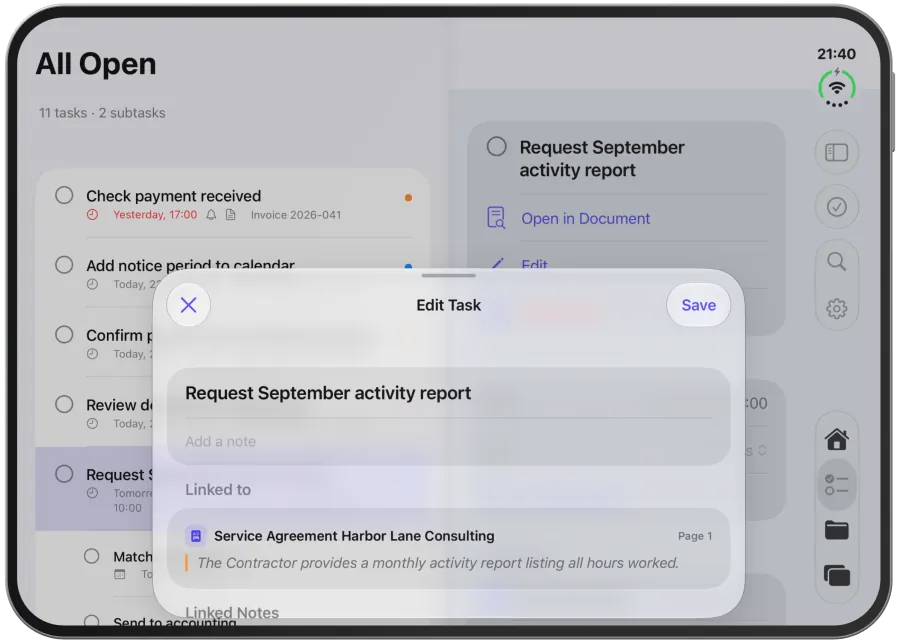This screenshot has height=643, width=900.
Task: Click Edit in the detail panel
Action: point(534,265)
